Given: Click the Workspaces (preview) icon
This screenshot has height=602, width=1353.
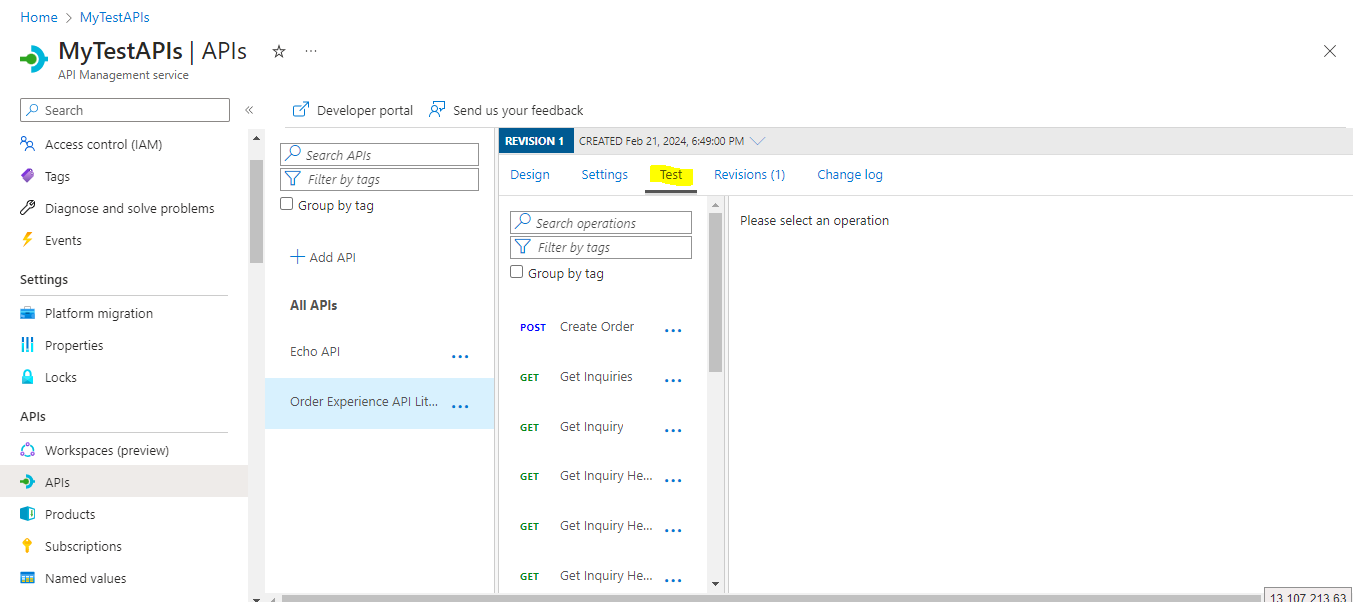Looking at the screenshot, I should pyautogui.click(x=28, y=450).
